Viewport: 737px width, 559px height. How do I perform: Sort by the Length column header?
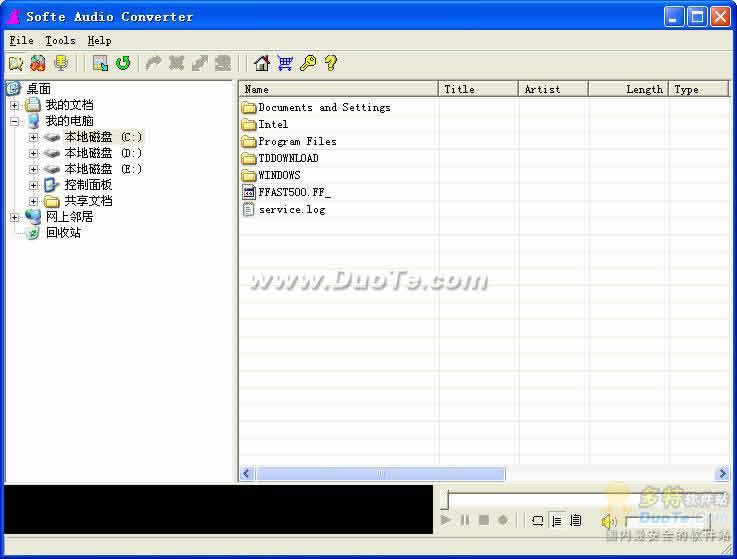(x=628, y=89)
